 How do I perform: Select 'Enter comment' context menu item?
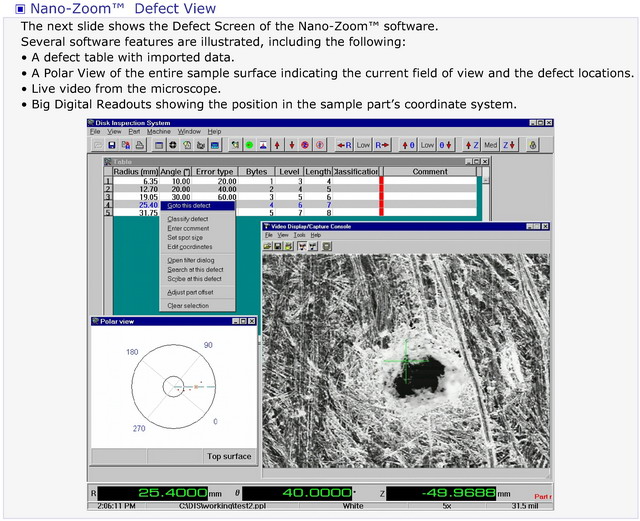coord(197,228)
